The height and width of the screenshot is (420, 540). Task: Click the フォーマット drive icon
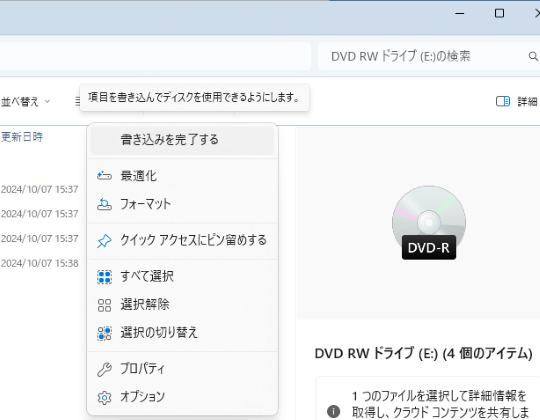pyautogui.click(x=104, y=204)
